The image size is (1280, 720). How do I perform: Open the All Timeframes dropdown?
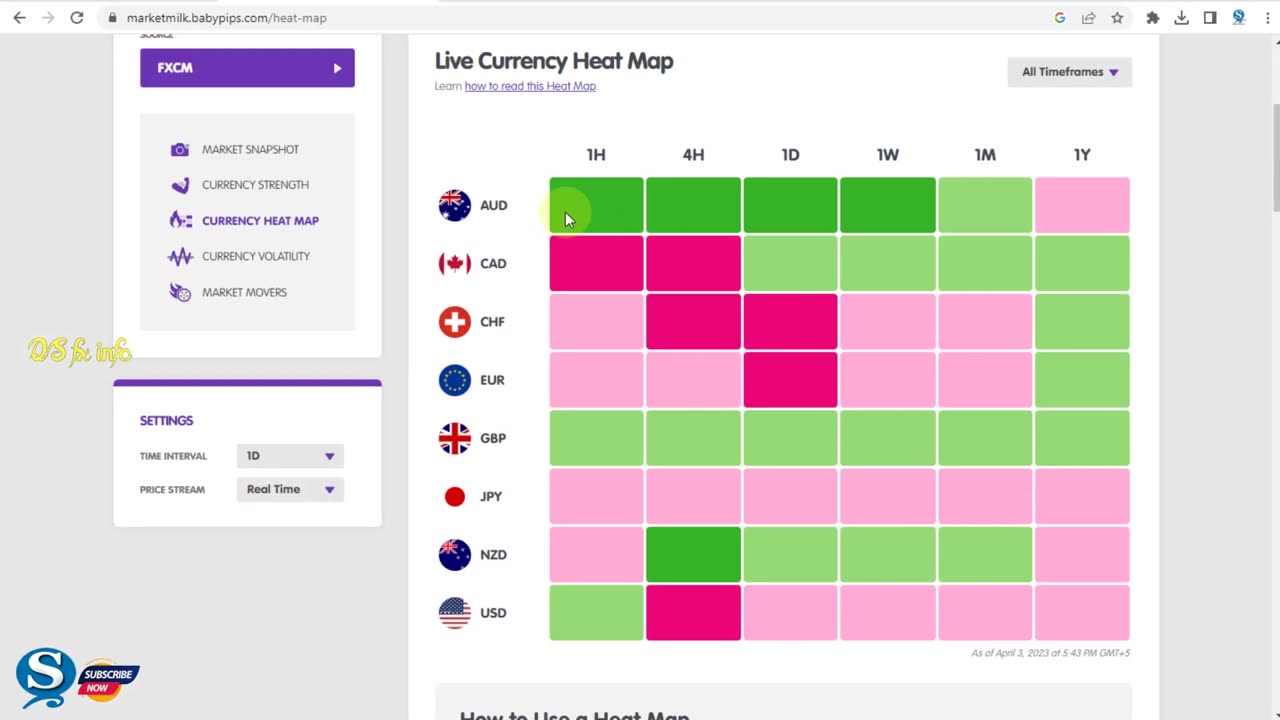pos(1069,72)
